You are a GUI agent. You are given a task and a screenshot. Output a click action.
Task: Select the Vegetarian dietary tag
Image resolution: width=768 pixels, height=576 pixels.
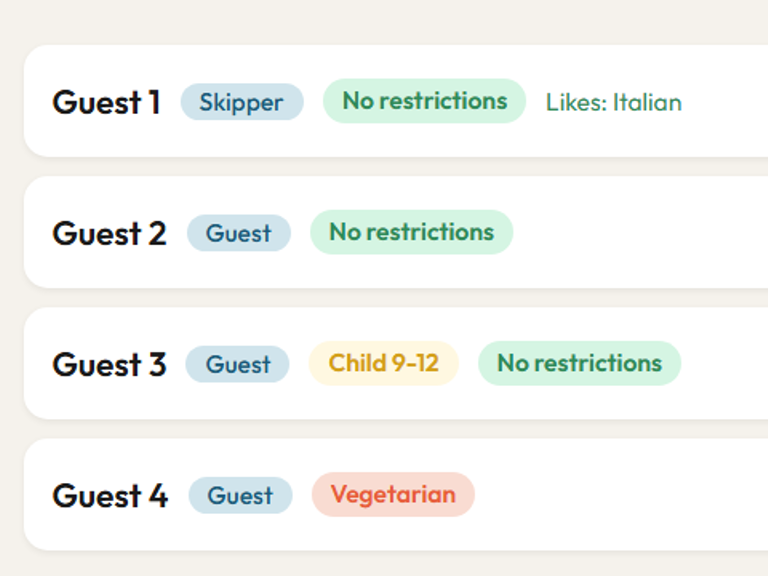click(393, 494)
